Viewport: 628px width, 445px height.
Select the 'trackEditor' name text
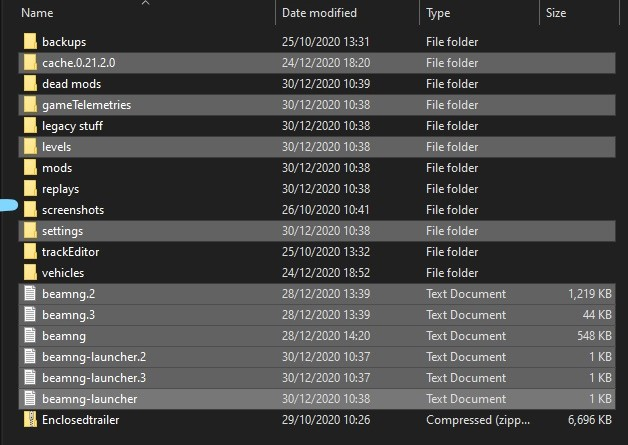pyautogui.click(x=70, y=252)
